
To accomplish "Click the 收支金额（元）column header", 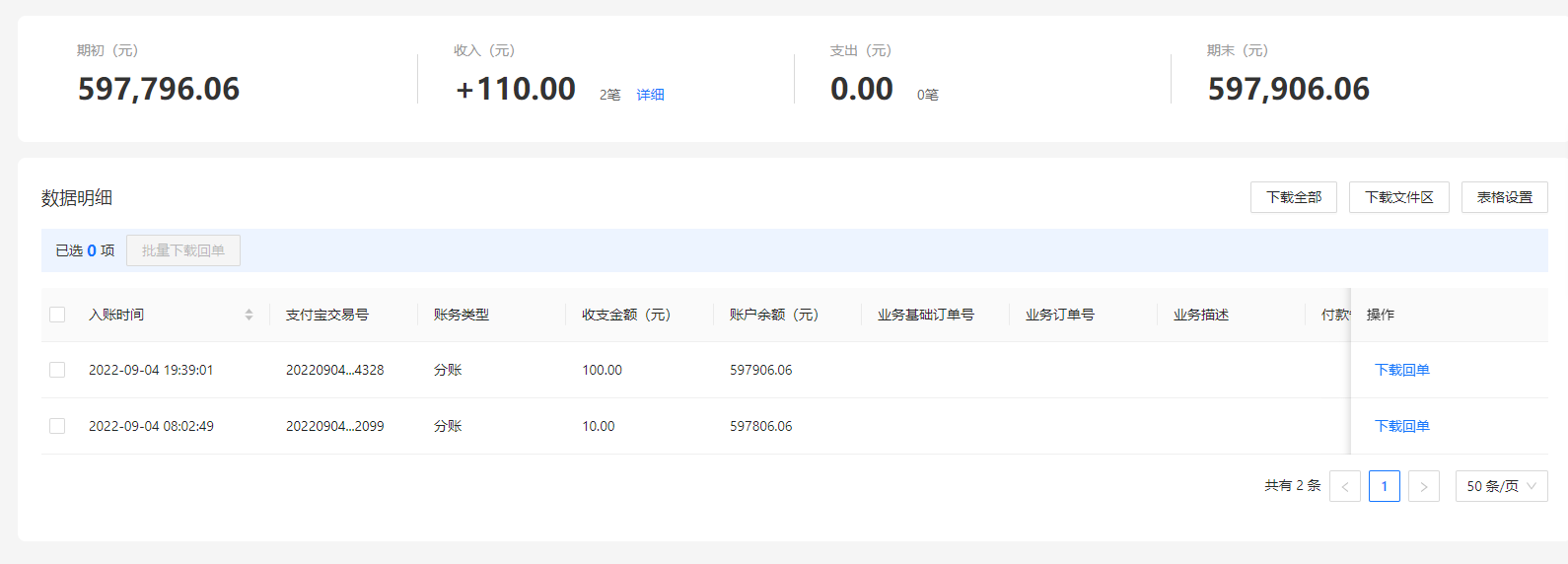I will click(x=626, y=315).
